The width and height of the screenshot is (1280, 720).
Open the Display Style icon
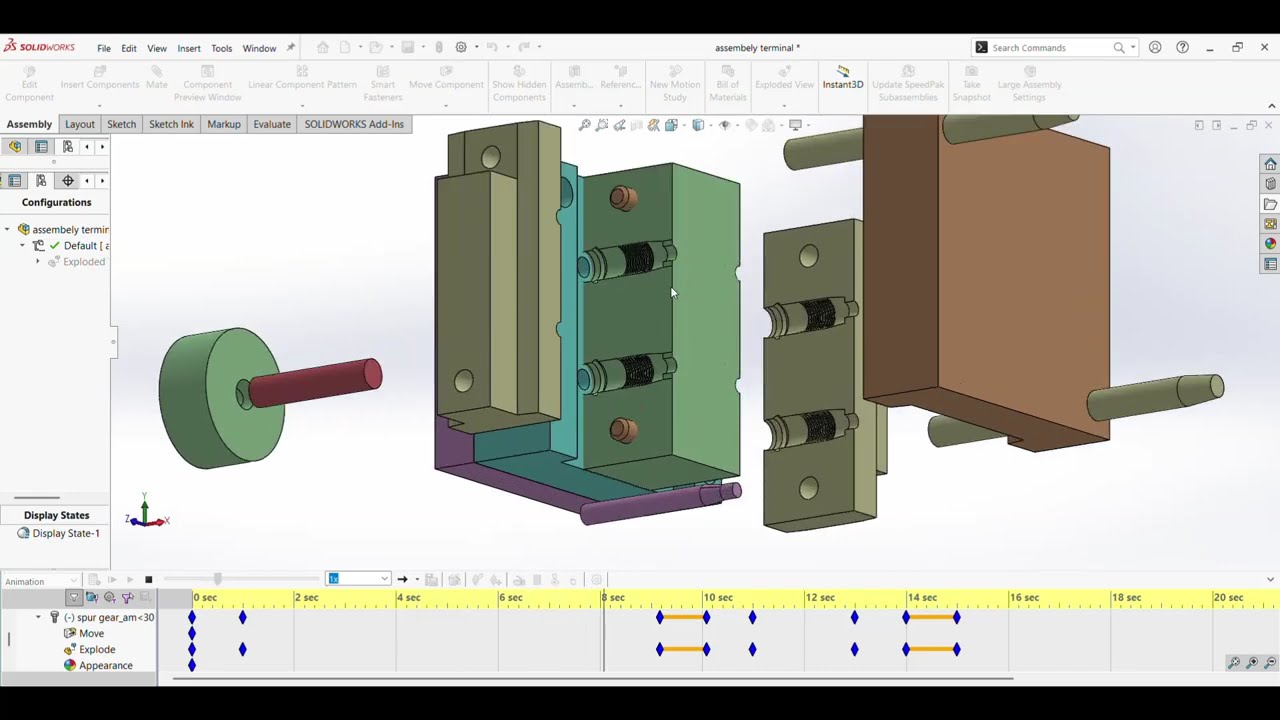click(698, 125)
